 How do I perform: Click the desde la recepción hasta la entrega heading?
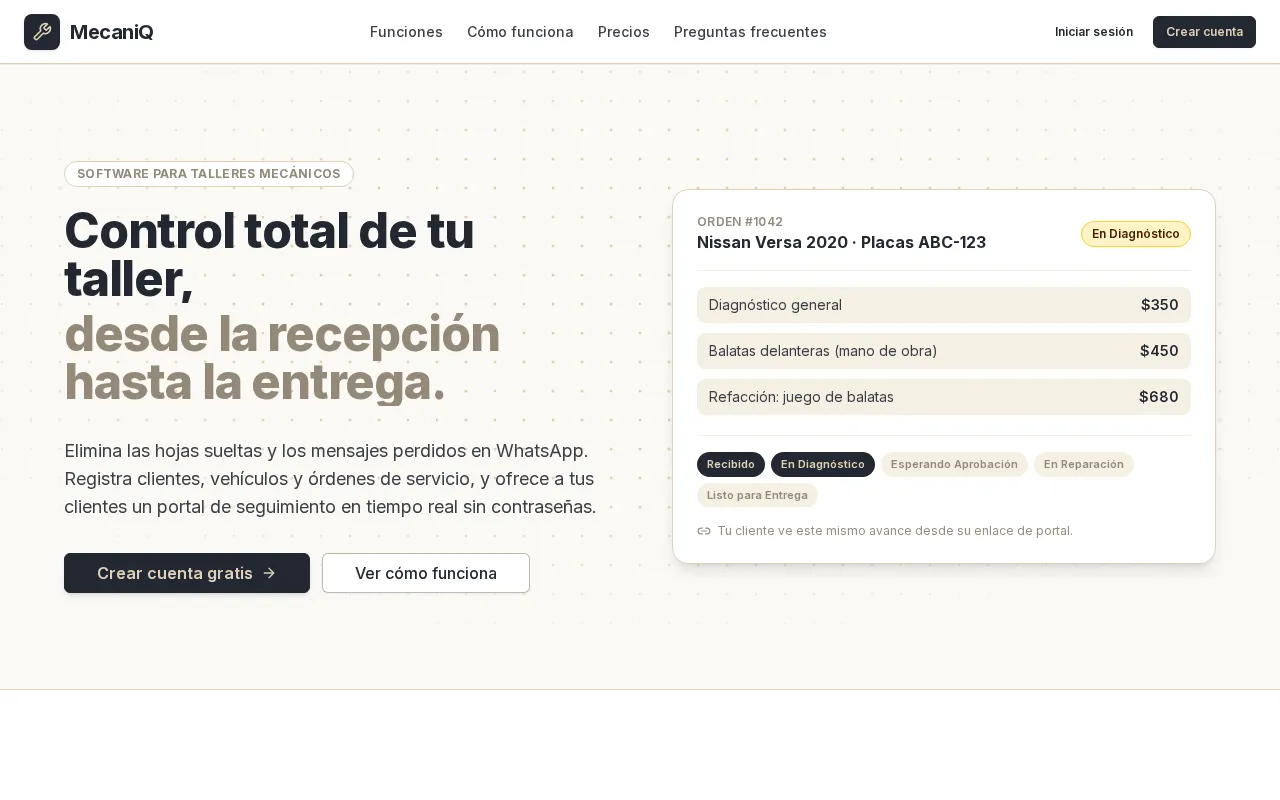pyautogui.click(x=282, y=358)
